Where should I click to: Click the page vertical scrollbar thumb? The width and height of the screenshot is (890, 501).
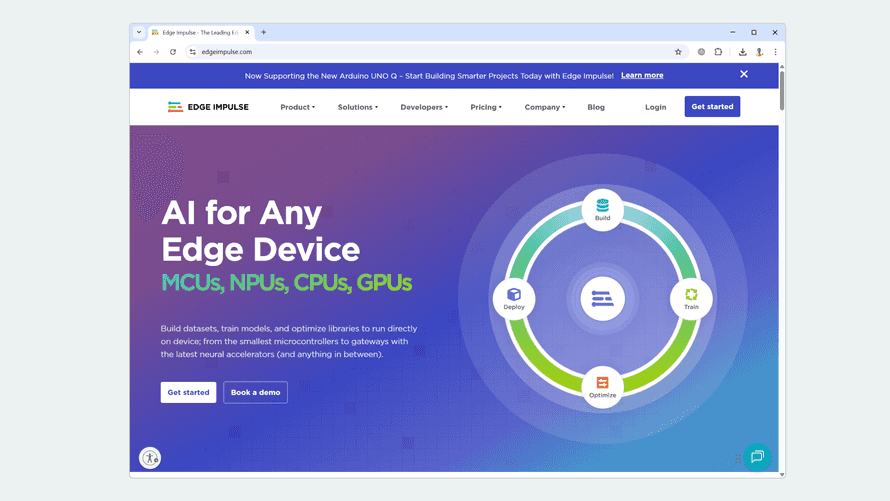click(782, 90)
